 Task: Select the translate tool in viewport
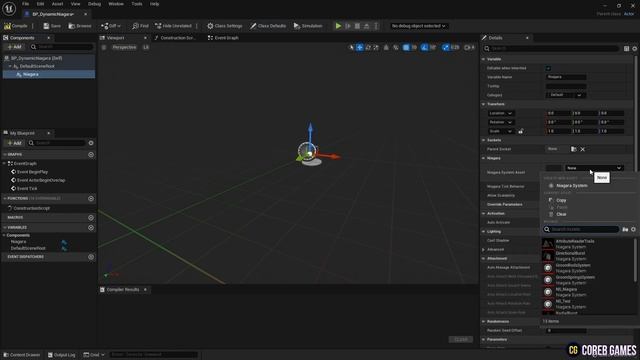[x=360, y=47]
